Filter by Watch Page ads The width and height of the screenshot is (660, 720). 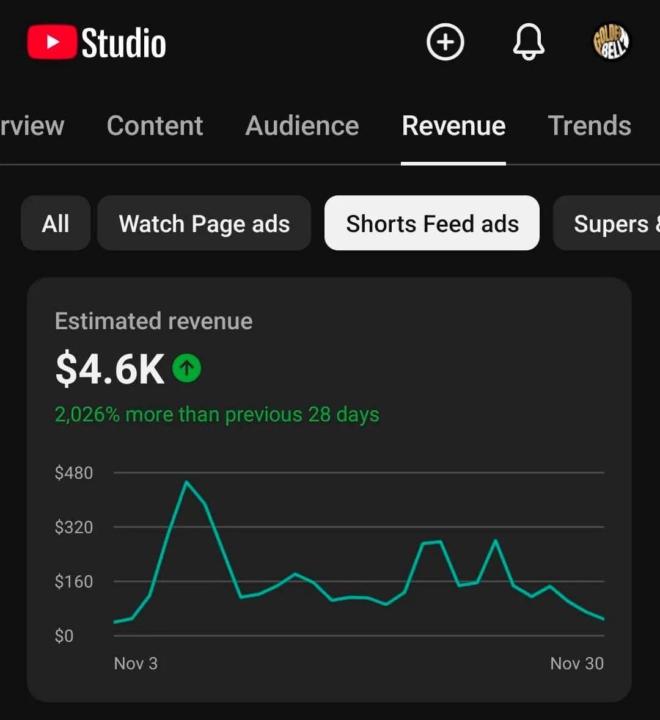(204, 223)
